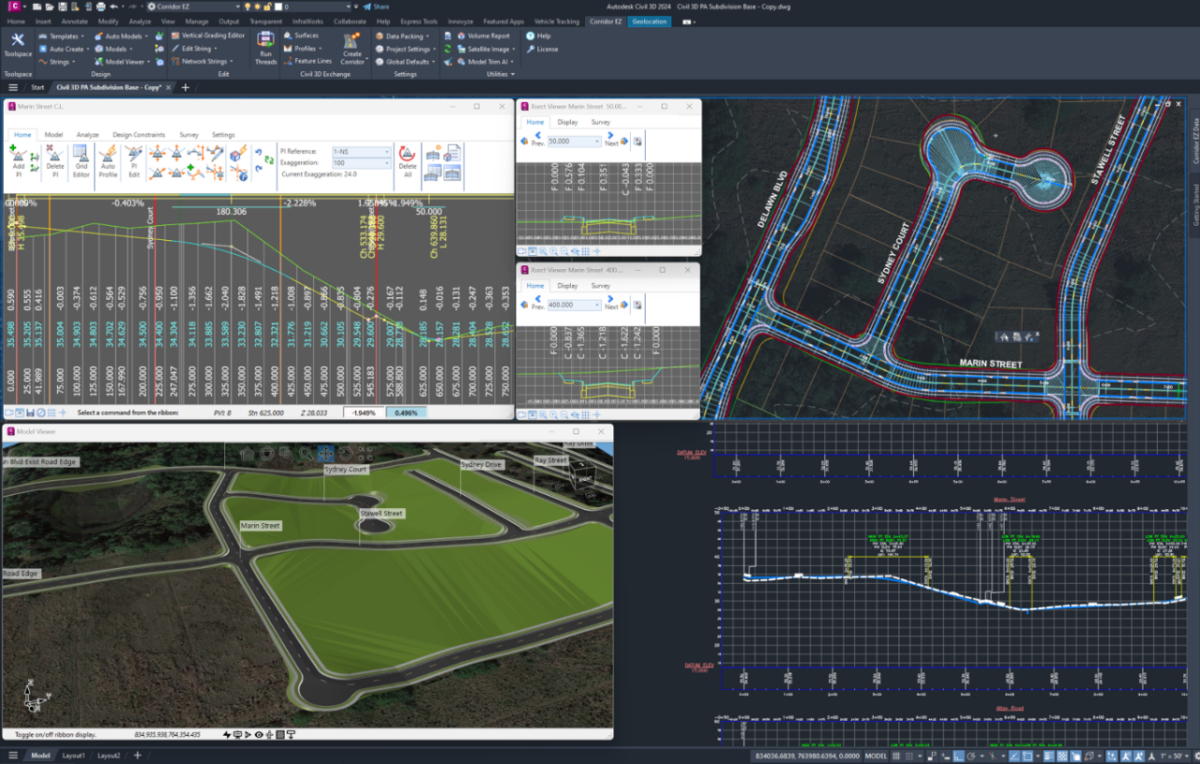This screenshot has width=1200, height=764.
Task: Click the Sydney Court label in Model Viewer
Action: coord(345,469)
